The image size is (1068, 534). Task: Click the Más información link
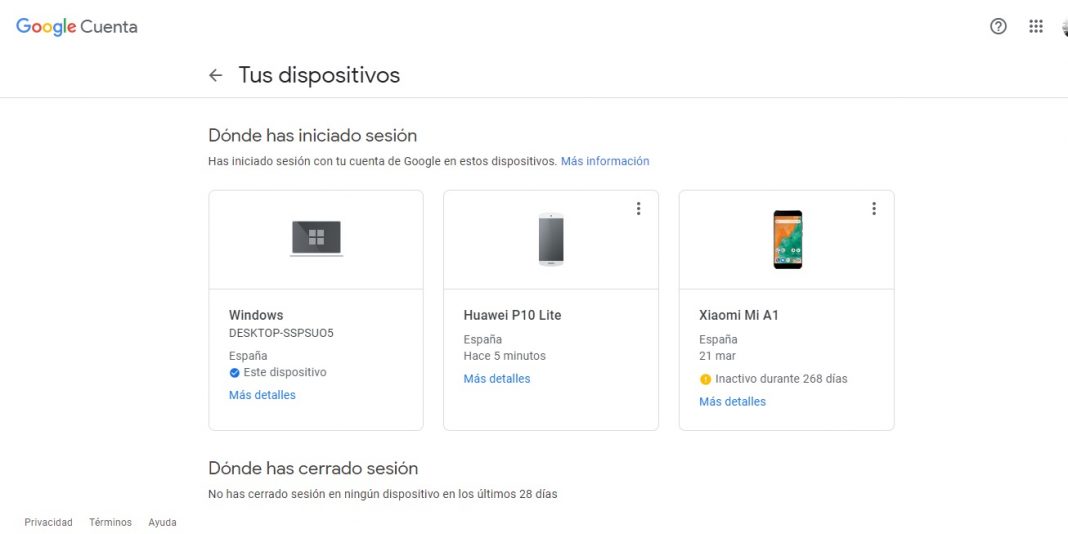tap(605, 161)
